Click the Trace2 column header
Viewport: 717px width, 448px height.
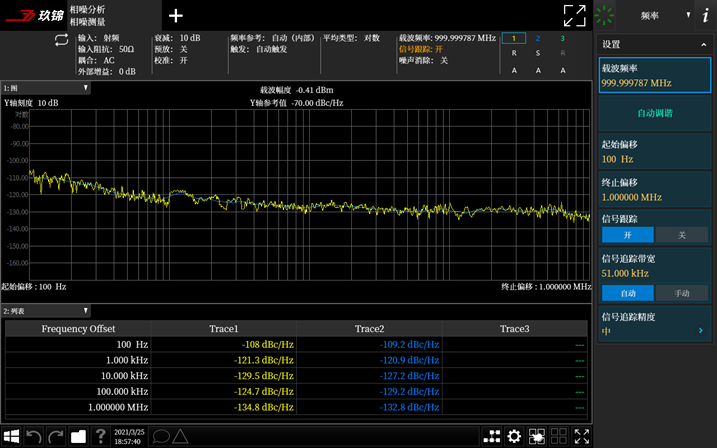point(369,329)
